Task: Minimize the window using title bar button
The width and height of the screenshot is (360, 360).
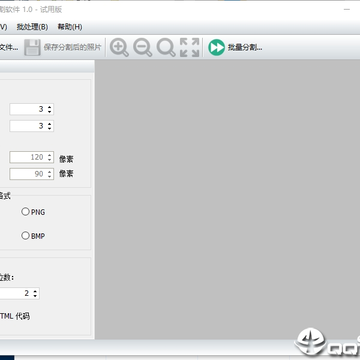Action: pyautogui.click(x=347, y=9)
